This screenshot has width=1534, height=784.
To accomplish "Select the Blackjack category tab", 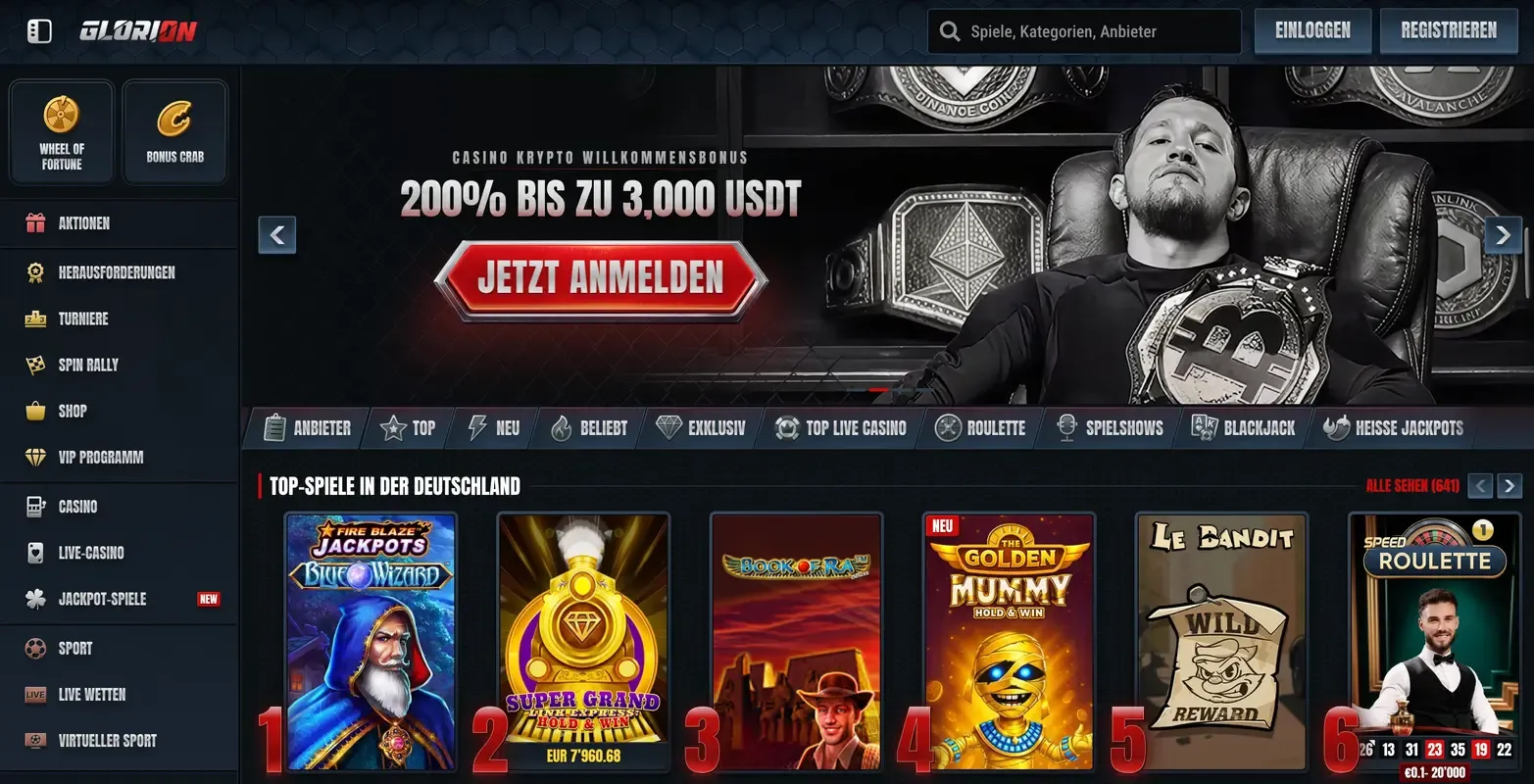I will click(x=1243, y=428).
